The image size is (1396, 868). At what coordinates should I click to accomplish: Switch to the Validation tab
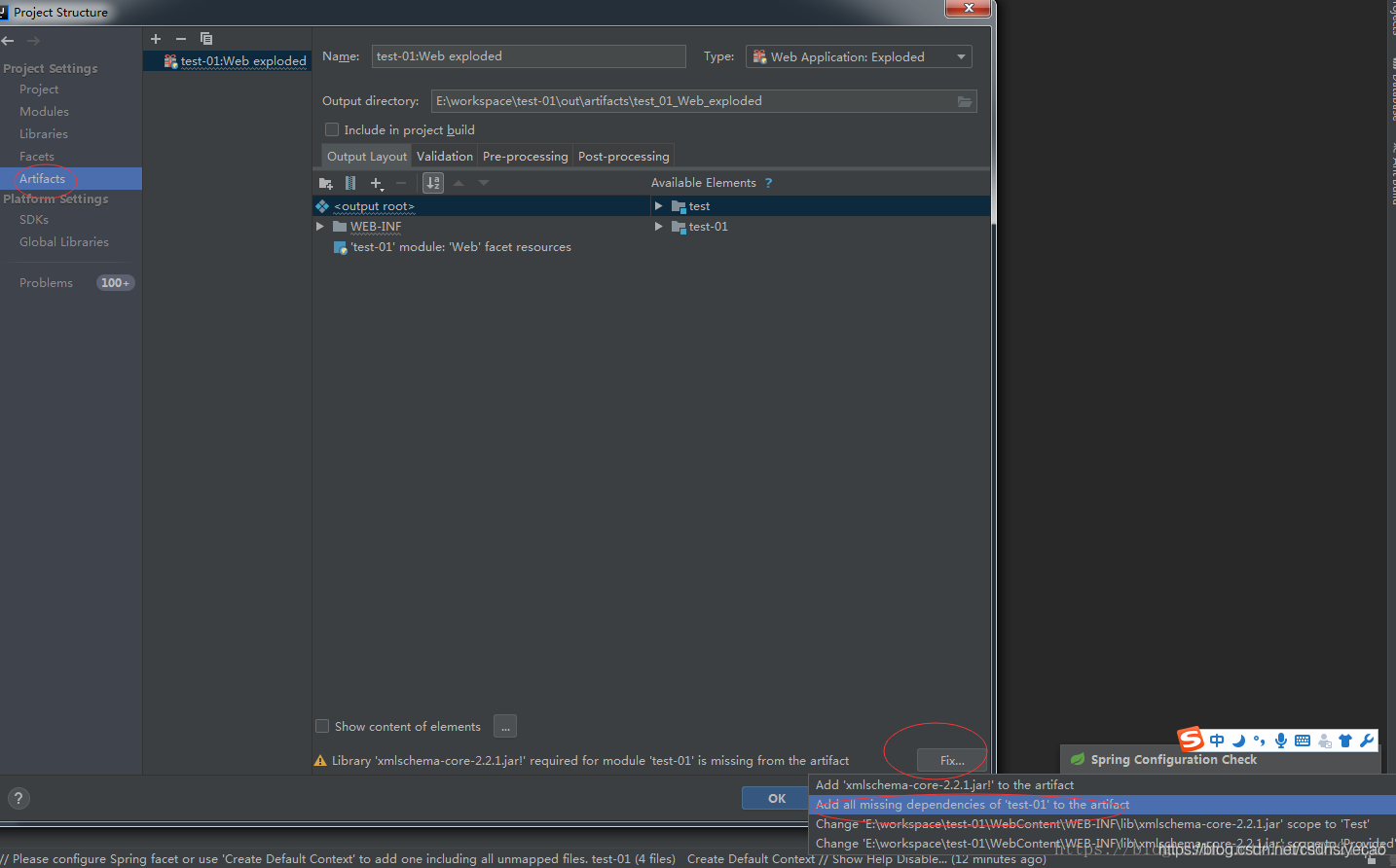445,156
